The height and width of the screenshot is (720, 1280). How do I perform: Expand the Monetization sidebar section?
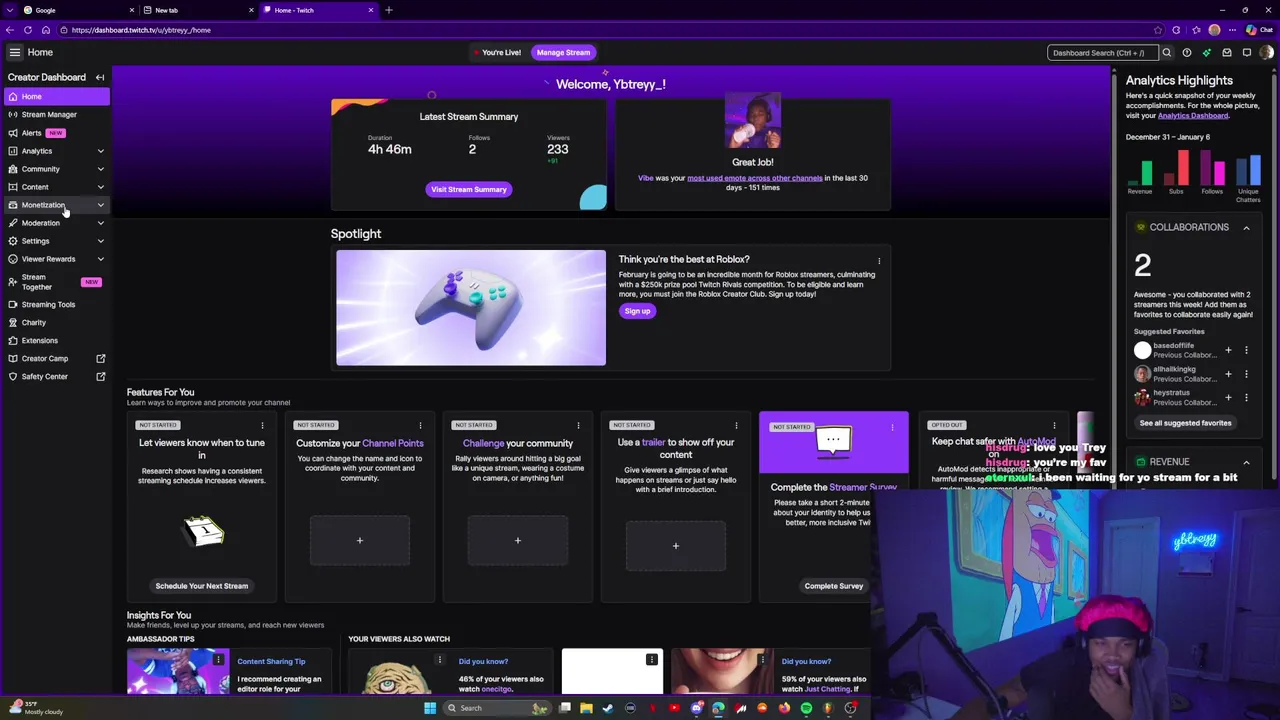click(x=56, y=205)
